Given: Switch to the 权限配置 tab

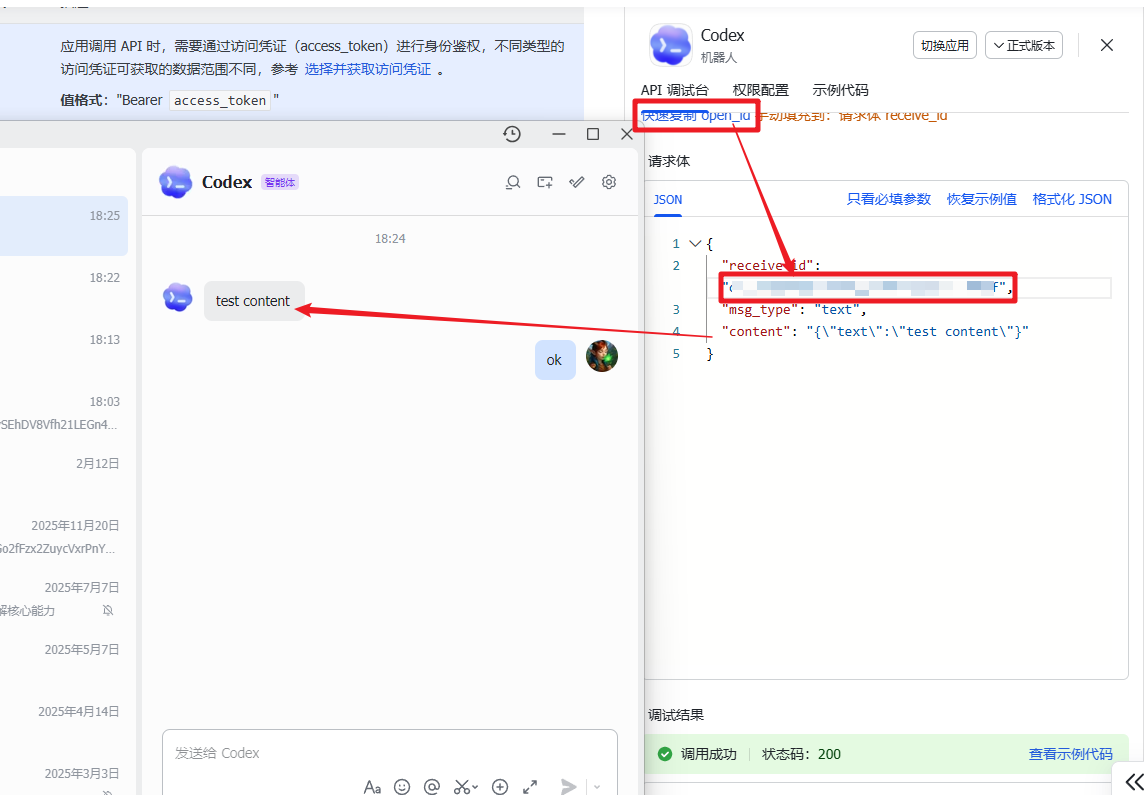Looking at the screenshot, I should [x=760, y=90].
